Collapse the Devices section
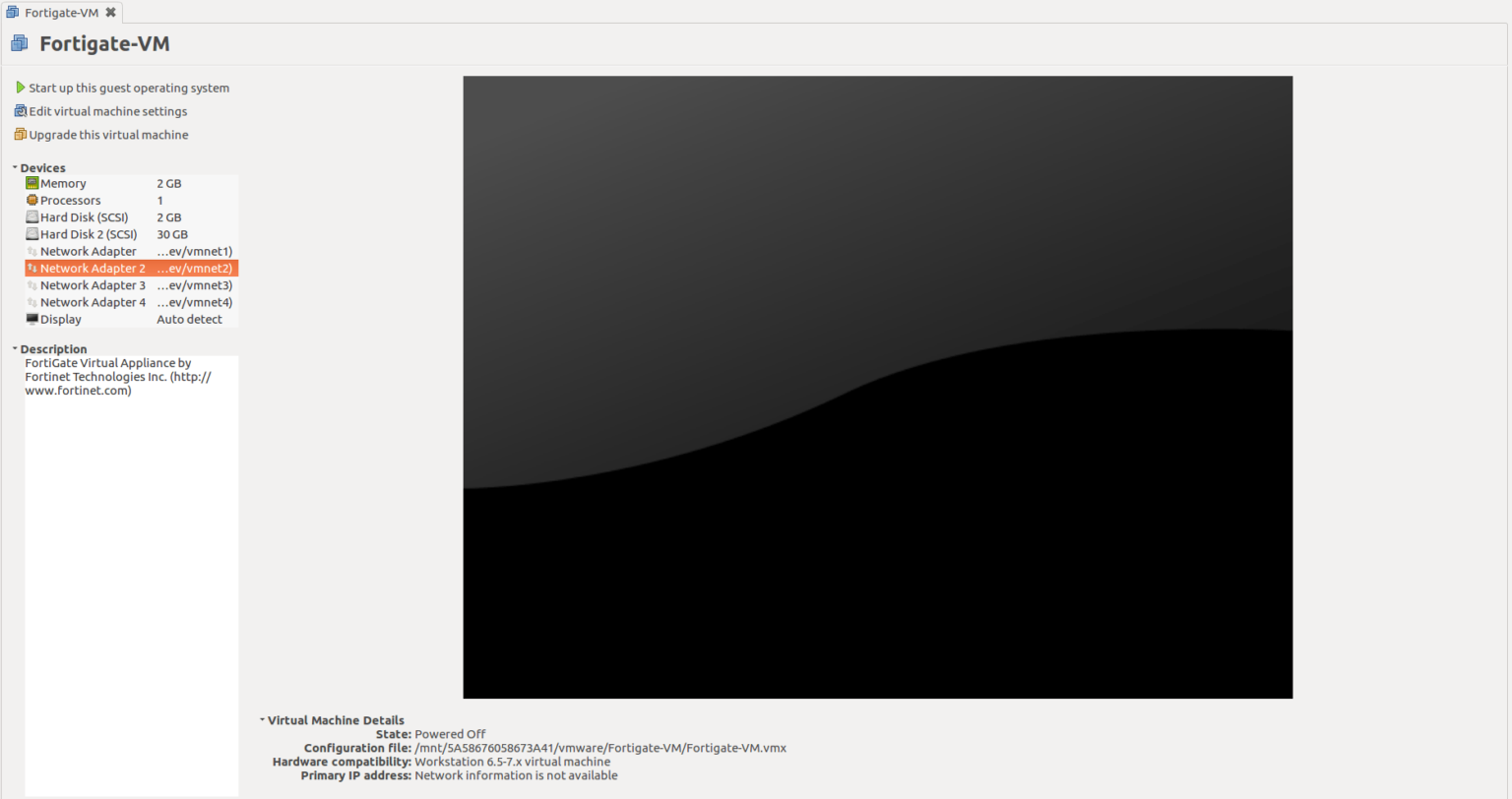 pos(15,168)
